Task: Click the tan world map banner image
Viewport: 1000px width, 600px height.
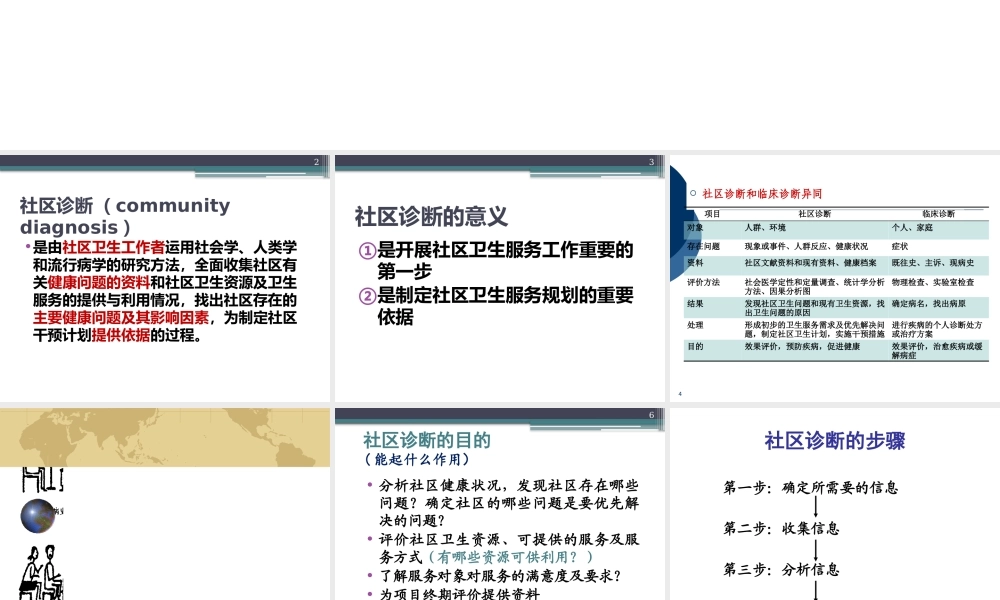Action: pyautogui.click(x=165, y=438)
